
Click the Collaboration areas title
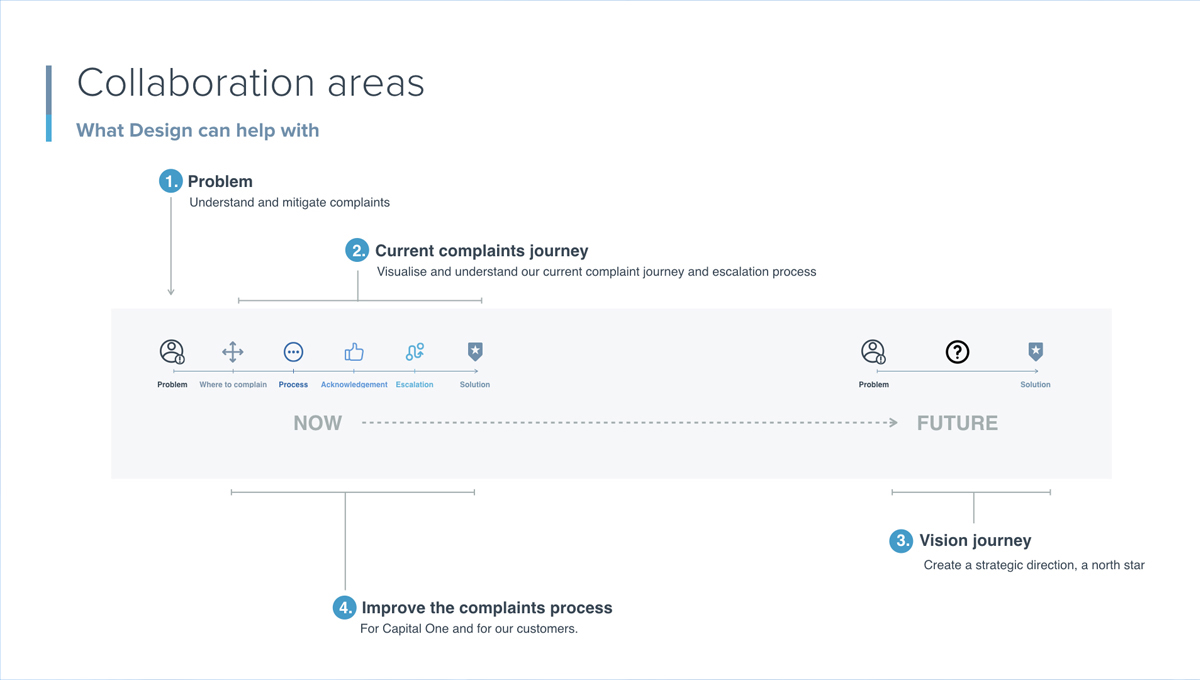click(x=250, y=82)
